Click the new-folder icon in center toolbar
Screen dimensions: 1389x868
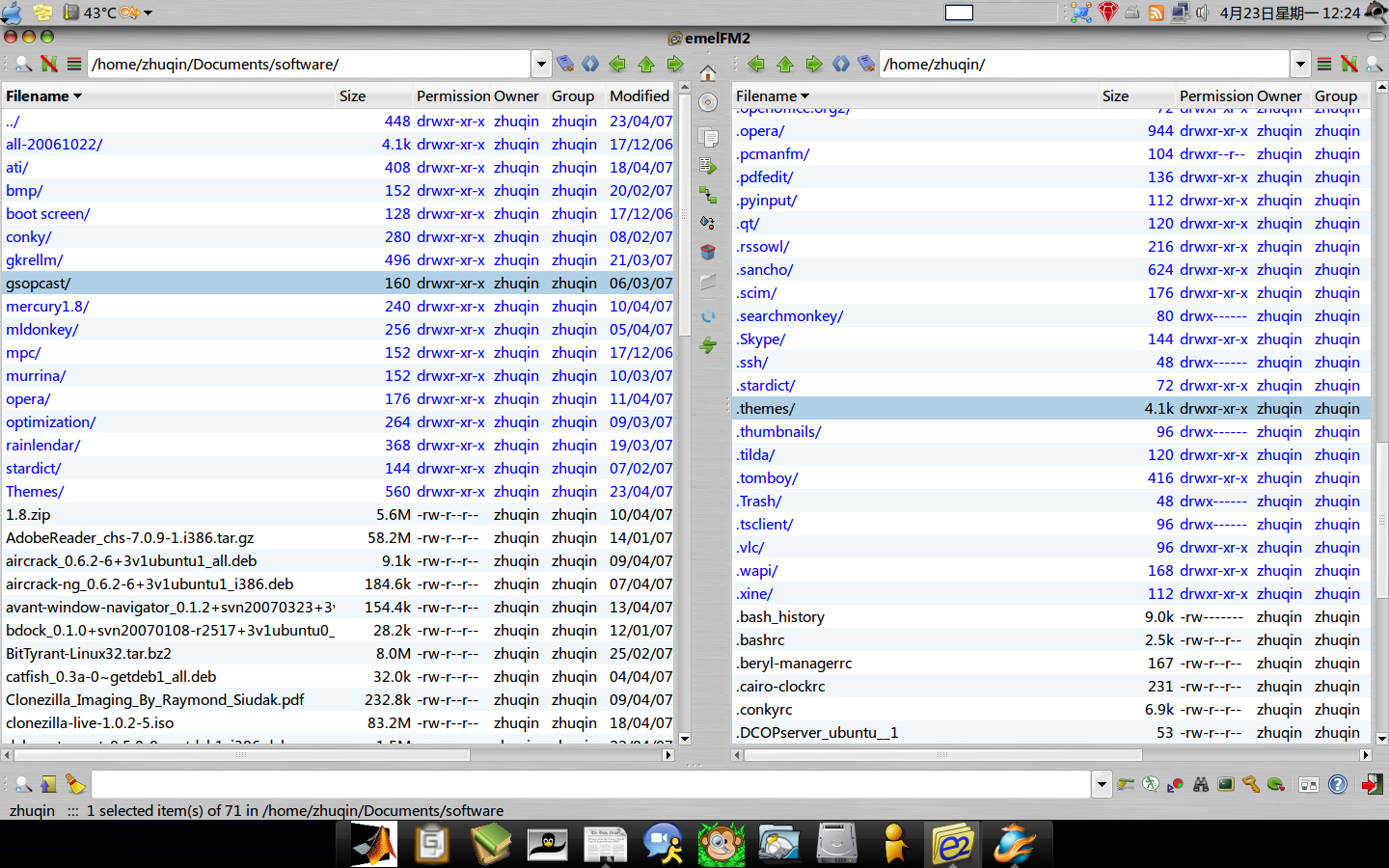[708, 283]
